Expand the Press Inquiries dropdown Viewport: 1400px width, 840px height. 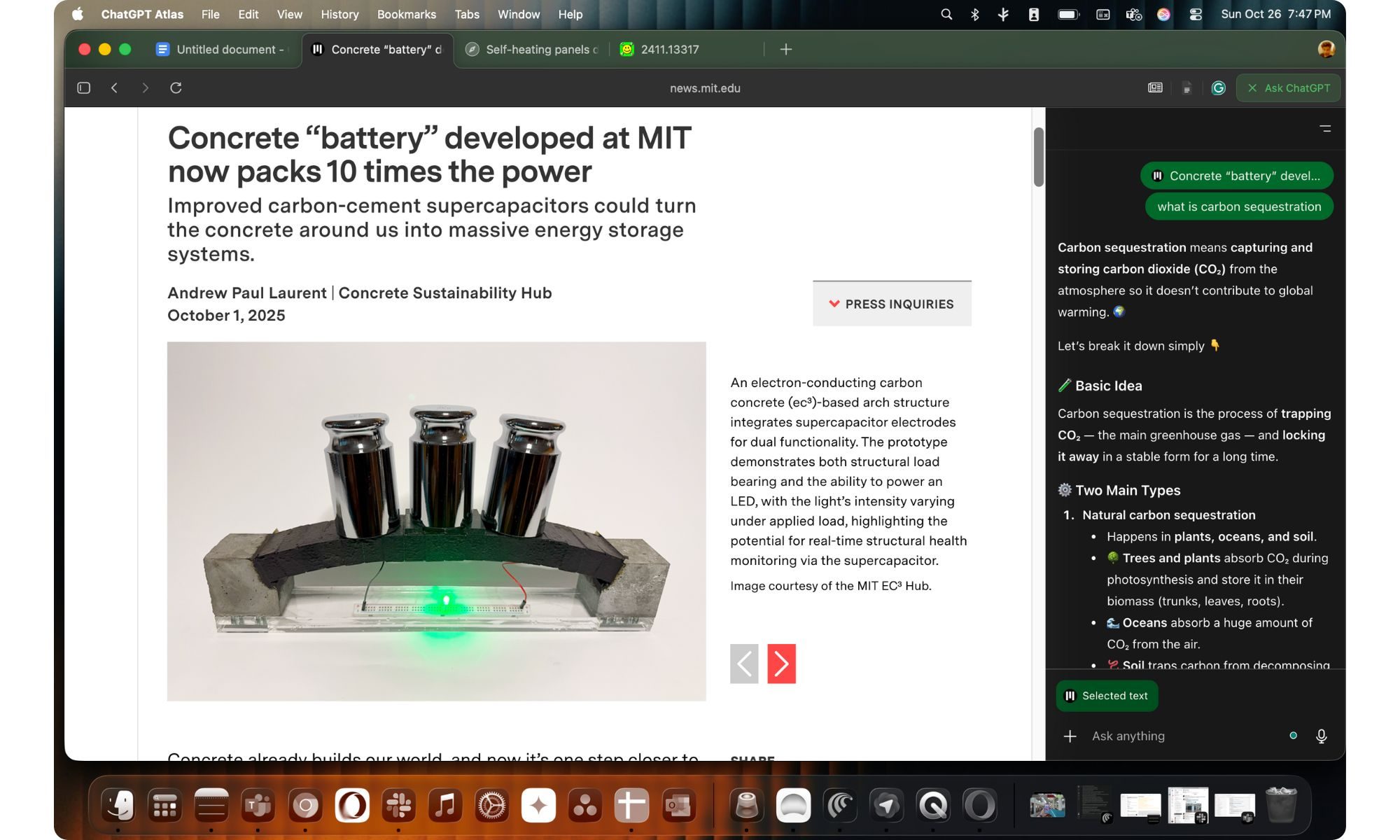[892, 304]
